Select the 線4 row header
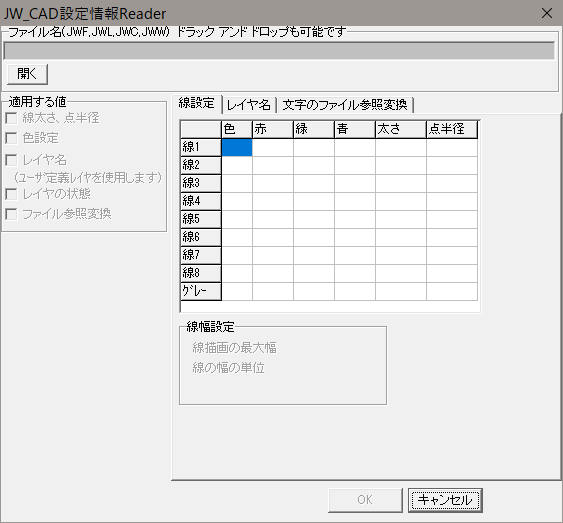Image resolution: width=563 pixels, height=523 pixels. 201,201
